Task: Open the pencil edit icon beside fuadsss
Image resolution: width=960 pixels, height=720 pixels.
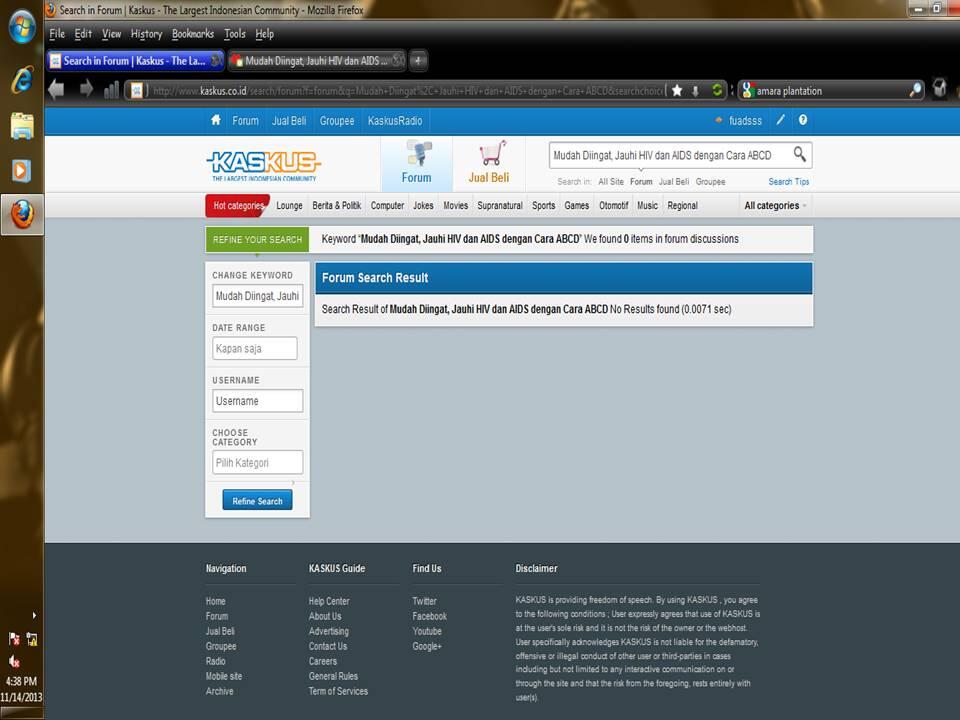Action: (x=781, y=120)
